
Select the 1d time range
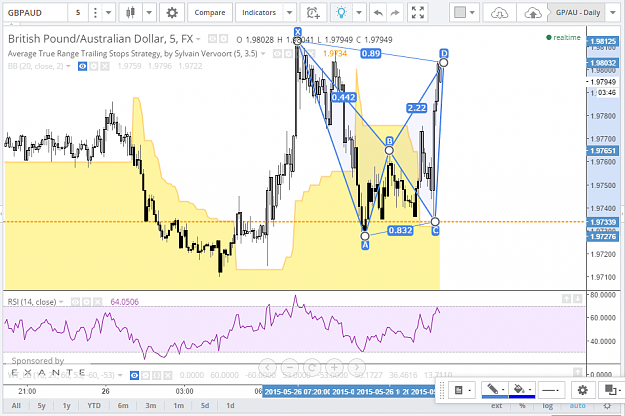tap(230, 406)
